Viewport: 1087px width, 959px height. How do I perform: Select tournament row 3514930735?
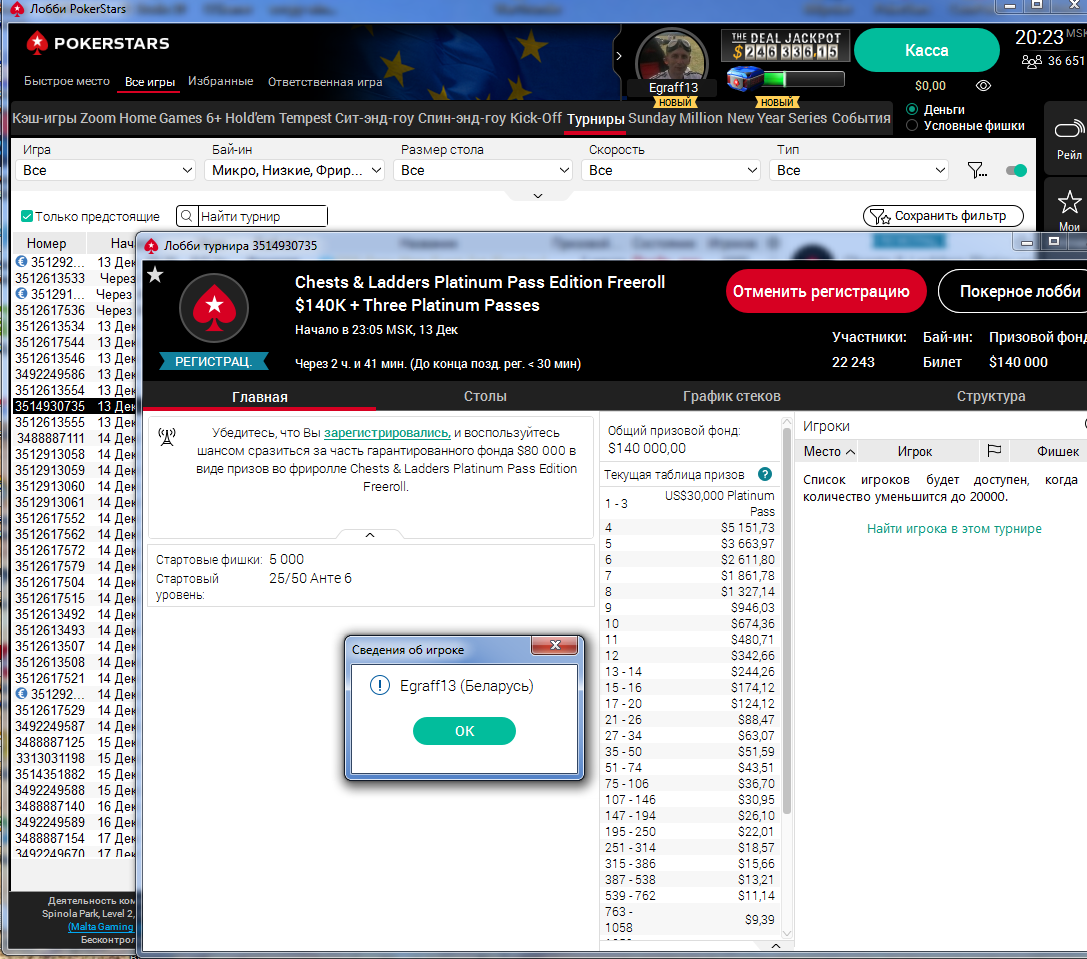click(x=75, y=406)
